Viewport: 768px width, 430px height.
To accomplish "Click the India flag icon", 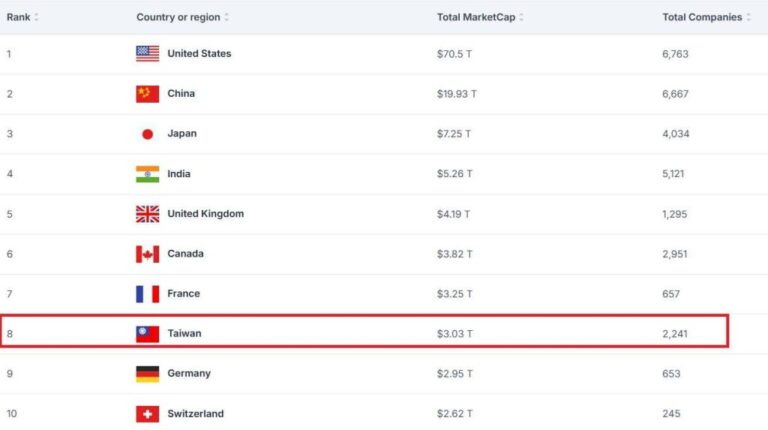I will (147, 174).
